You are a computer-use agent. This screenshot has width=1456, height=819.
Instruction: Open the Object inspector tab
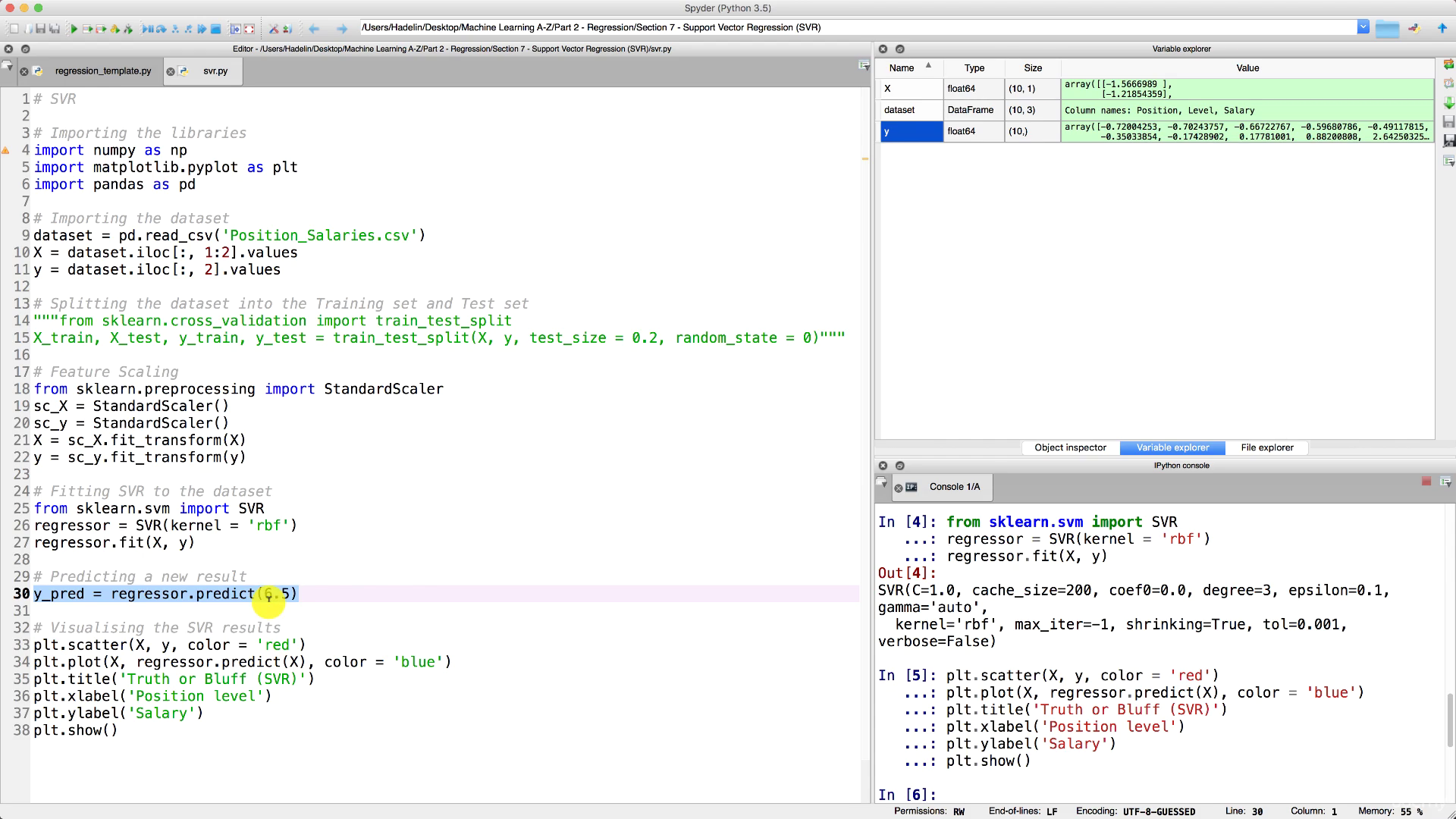point(1070,447)
